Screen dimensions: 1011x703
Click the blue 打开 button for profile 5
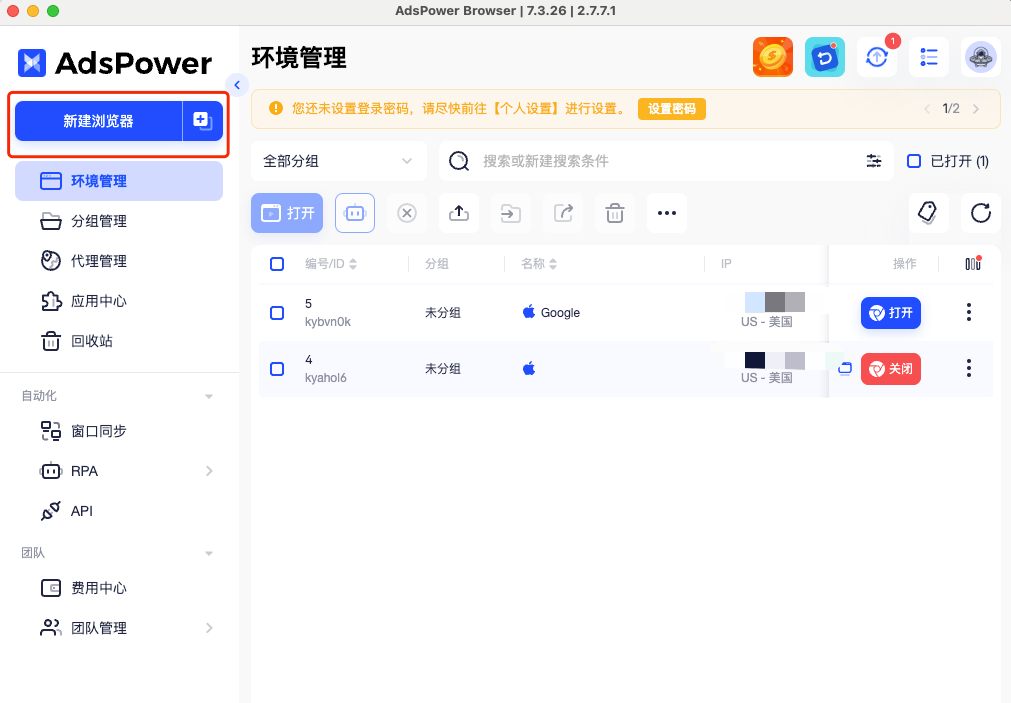890,313
